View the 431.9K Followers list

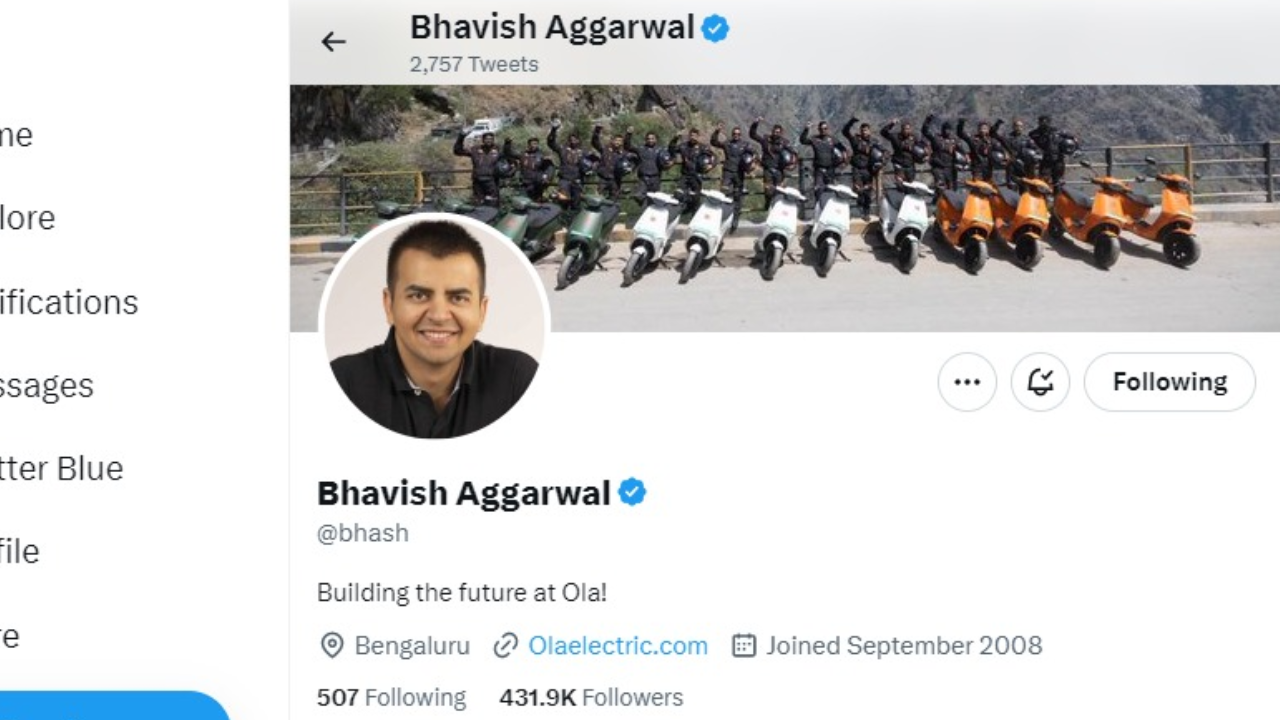point(591,697)
